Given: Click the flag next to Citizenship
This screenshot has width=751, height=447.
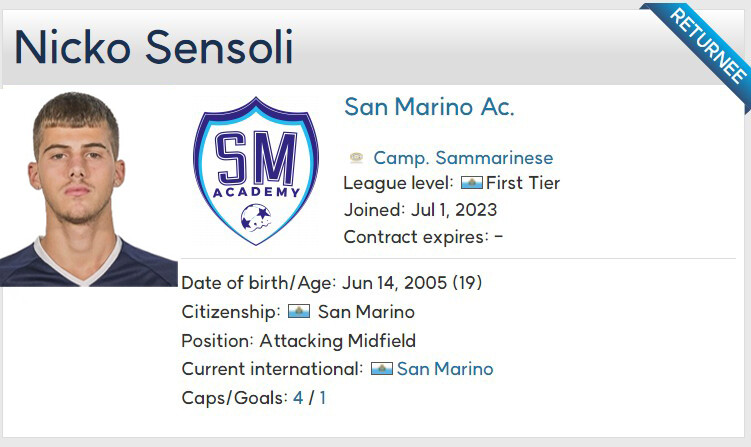Looking at the screenshot, I should 298,312.
